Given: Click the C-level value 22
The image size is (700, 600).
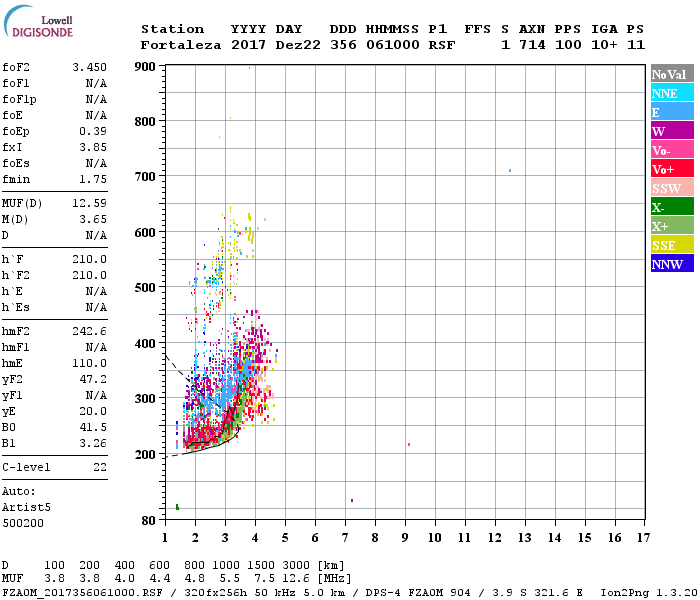Looking at the screenshot, I should [x=100, y=467].
